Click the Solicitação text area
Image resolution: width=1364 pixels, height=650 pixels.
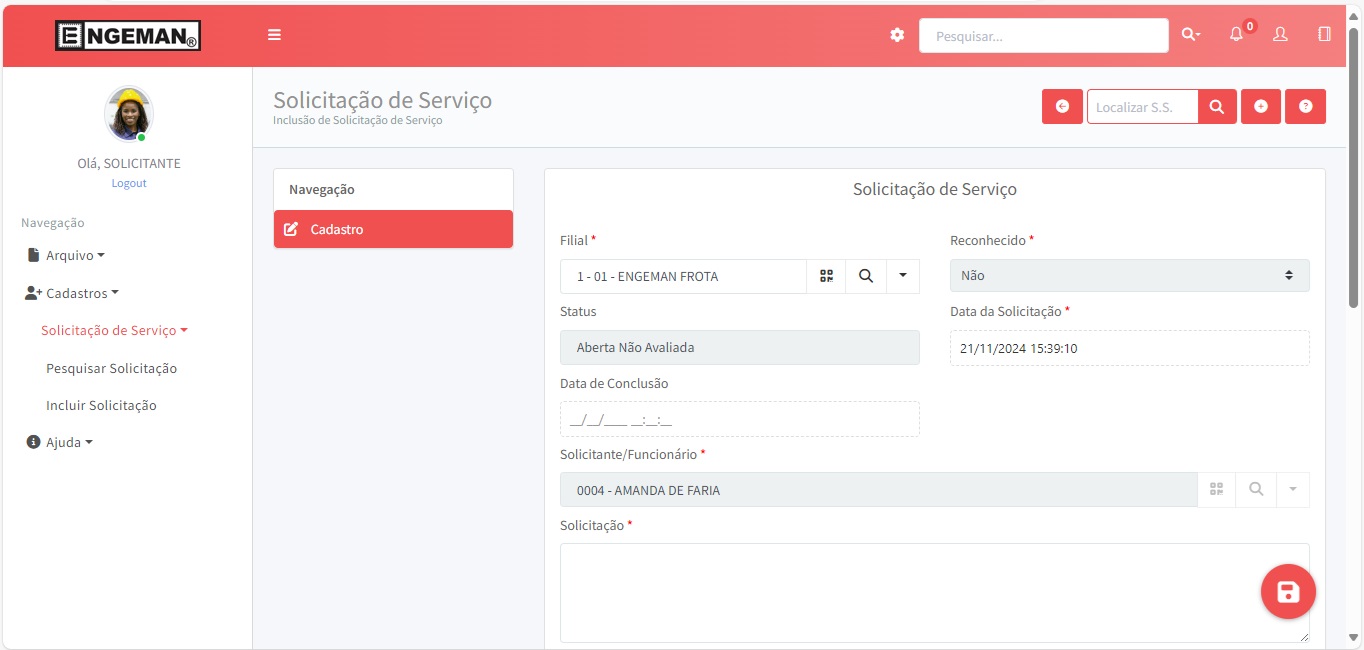pyautogui.click(x=934, y=592)
